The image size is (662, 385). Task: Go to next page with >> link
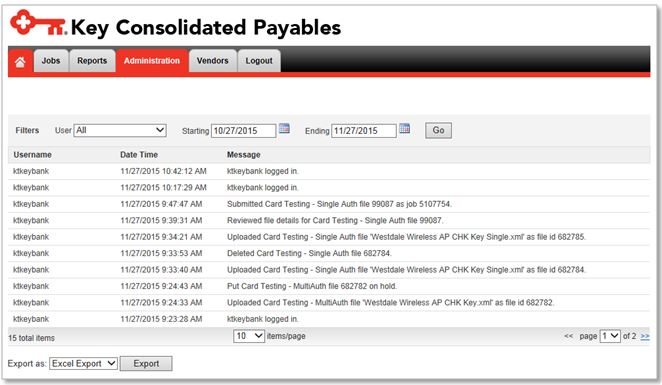(645, 336)
